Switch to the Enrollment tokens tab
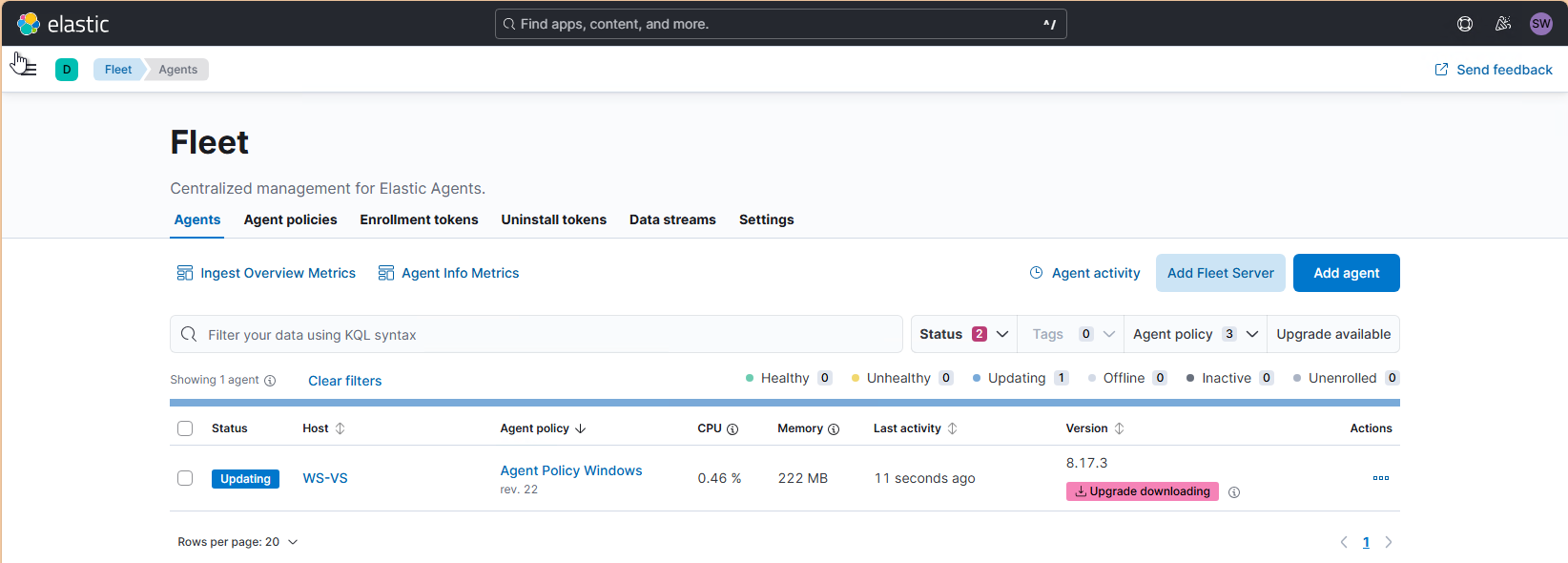The image size is (1568, 563). click(419, 219)
